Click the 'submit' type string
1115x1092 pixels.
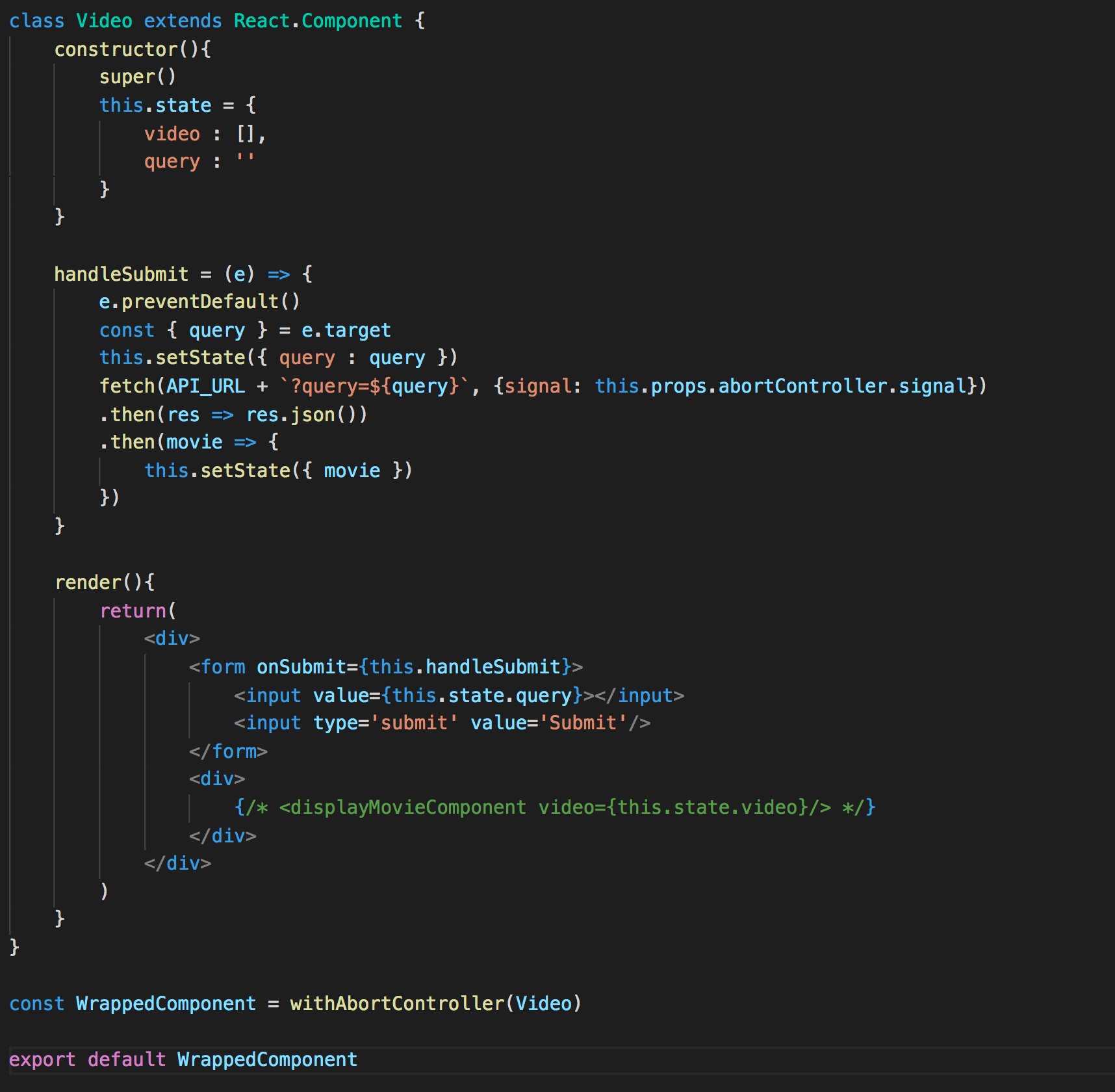414,723
